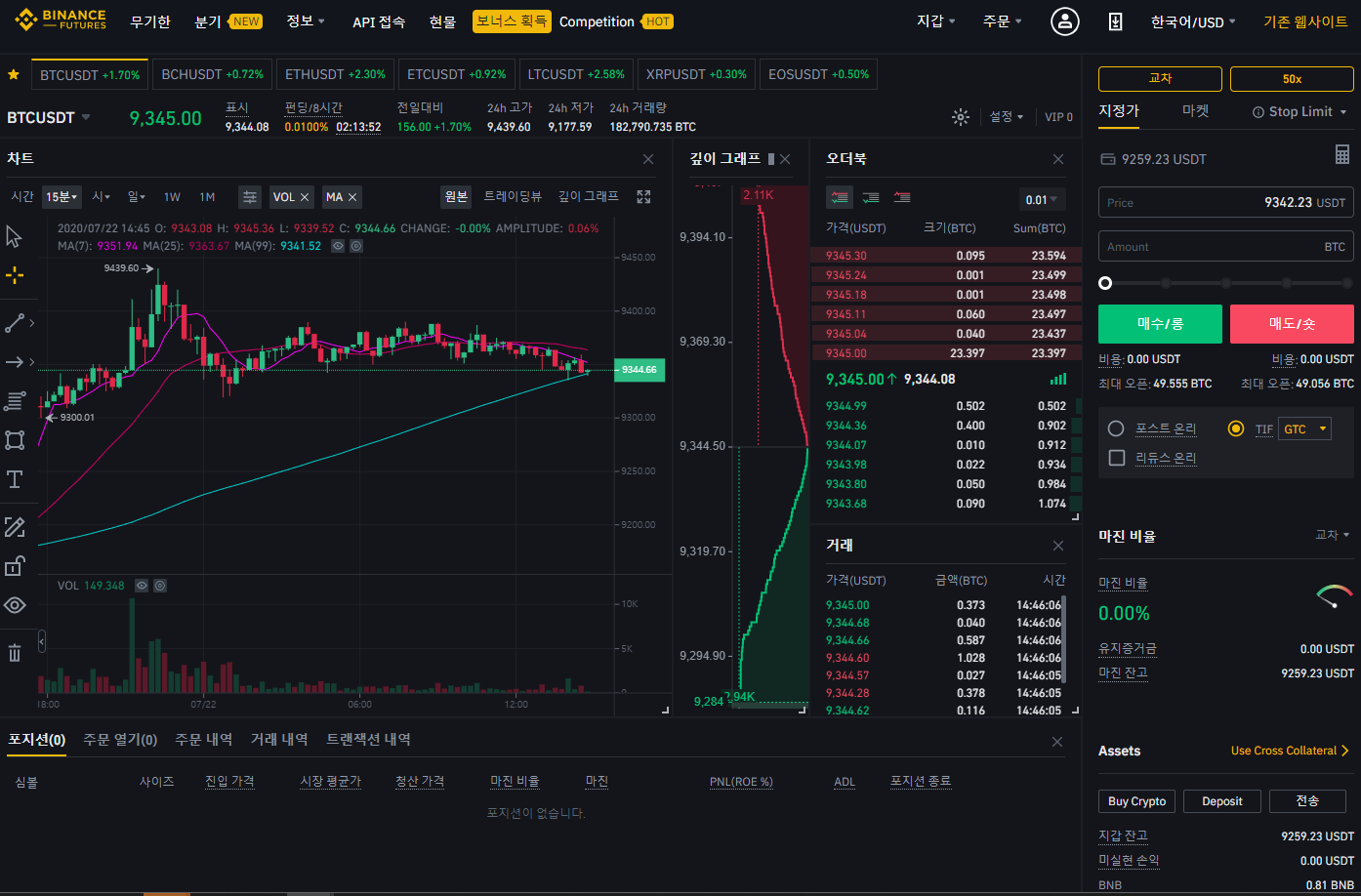Open the chart indicator settings sliders icon
The image size is (1361, 896).
click(250, 197)
